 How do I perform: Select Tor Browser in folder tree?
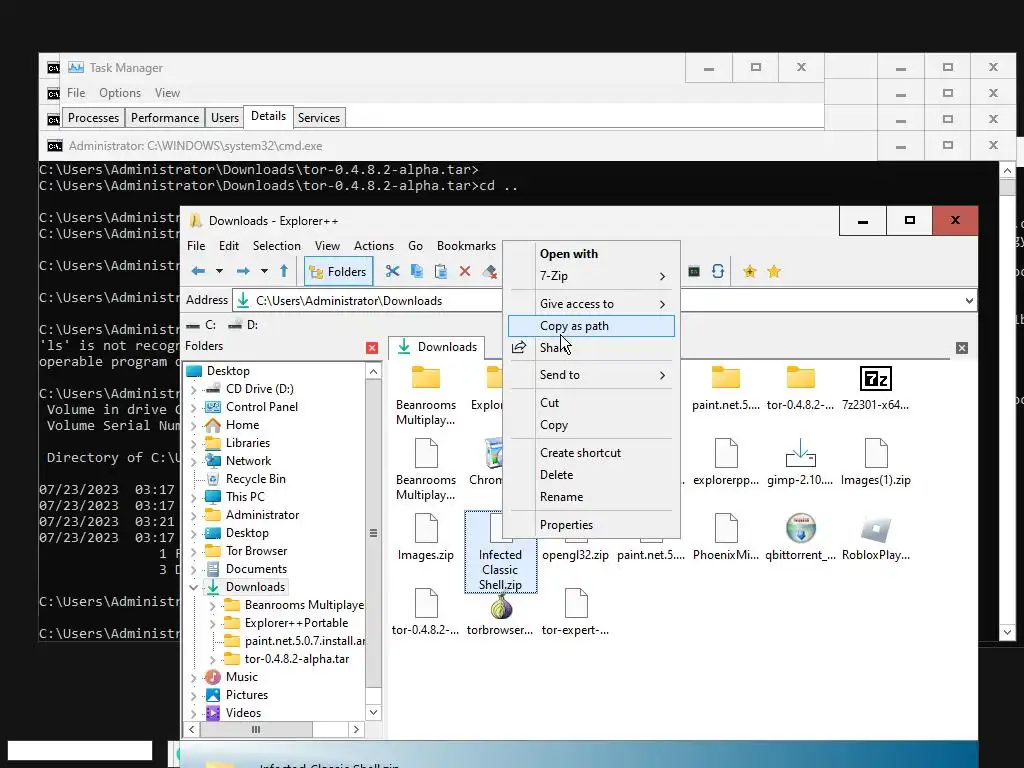click(256, 551)
